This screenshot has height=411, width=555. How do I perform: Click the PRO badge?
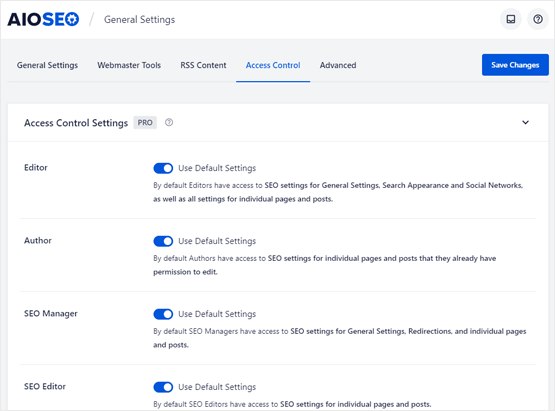pos(145,122)
